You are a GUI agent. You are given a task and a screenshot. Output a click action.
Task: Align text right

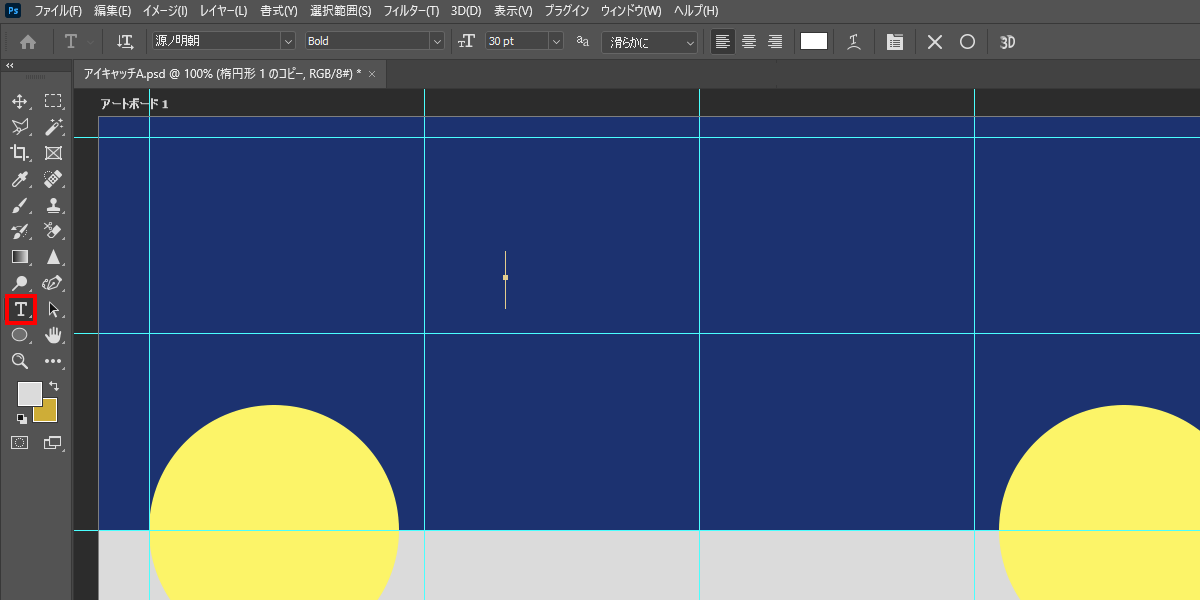[x=775, y=42]
